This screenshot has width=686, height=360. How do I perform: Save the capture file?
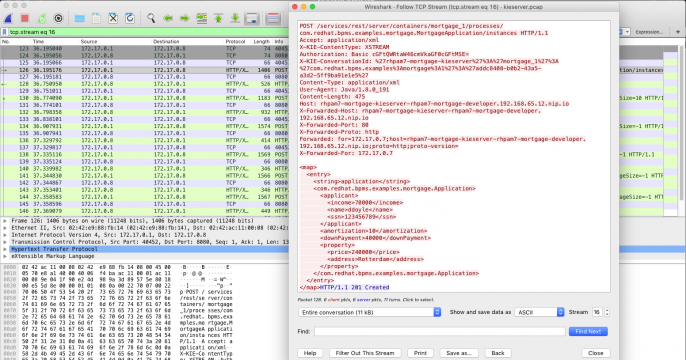(96, 18)
